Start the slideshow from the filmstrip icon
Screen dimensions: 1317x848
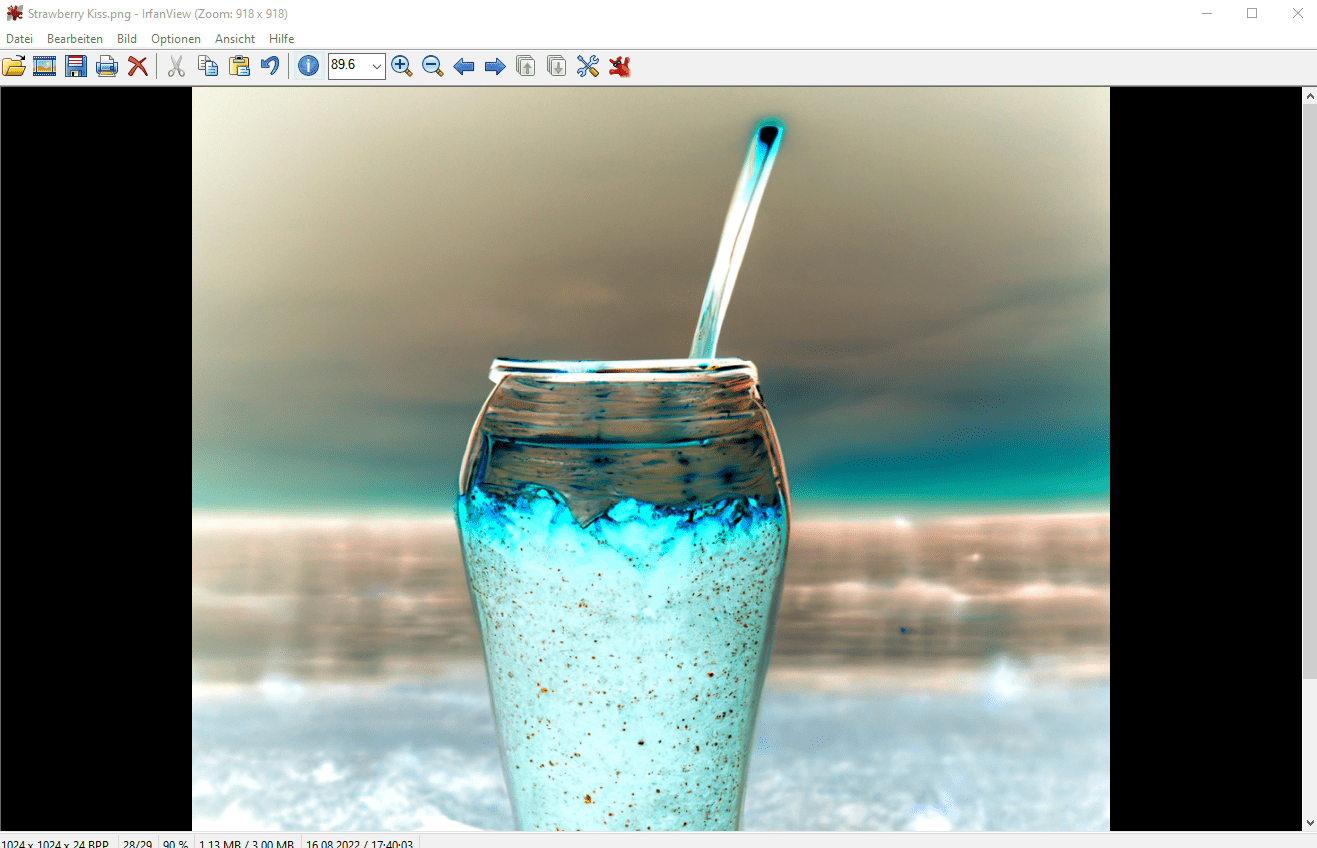click(x=44, y=67)
